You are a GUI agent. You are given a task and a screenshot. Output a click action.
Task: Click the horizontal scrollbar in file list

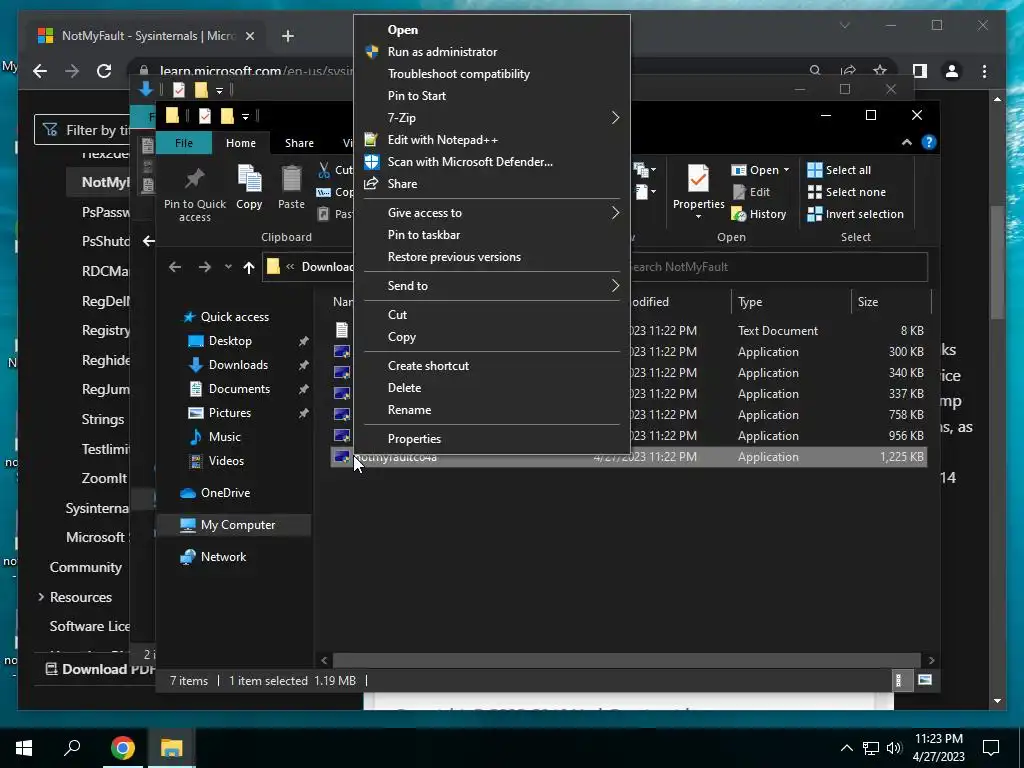pyautogui.click(x=626, y=660)
